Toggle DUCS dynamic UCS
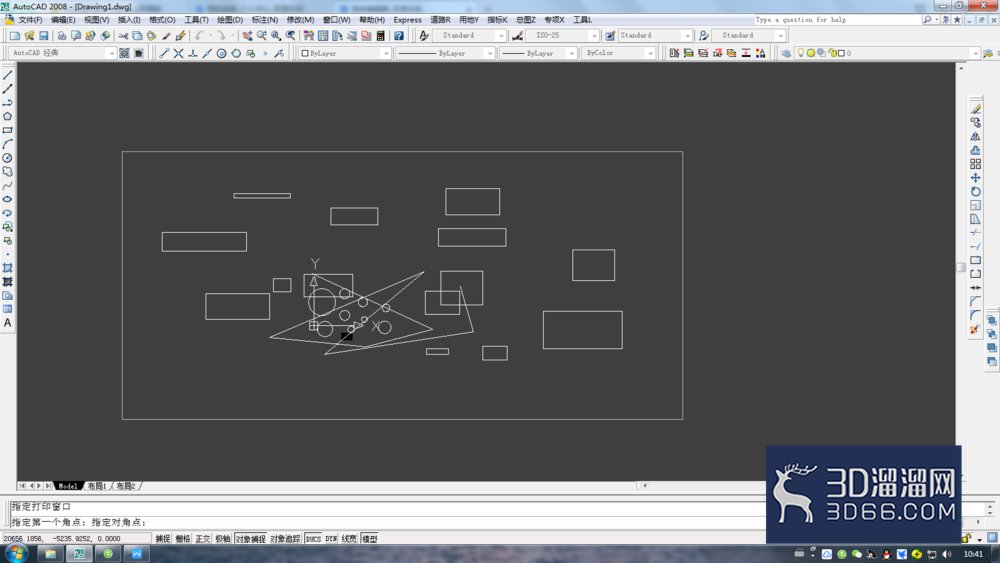Image resolution: width=1000 pixels, height=563 pixels. tap(313, 539)
